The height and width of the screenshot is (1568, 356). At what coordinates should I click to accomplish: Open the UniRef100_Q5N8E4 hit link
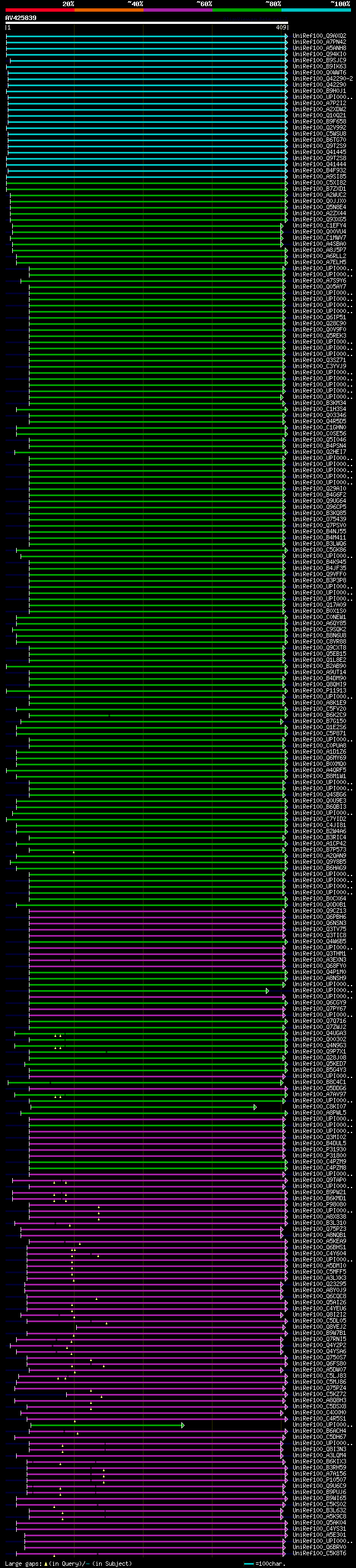click(319, 207)
